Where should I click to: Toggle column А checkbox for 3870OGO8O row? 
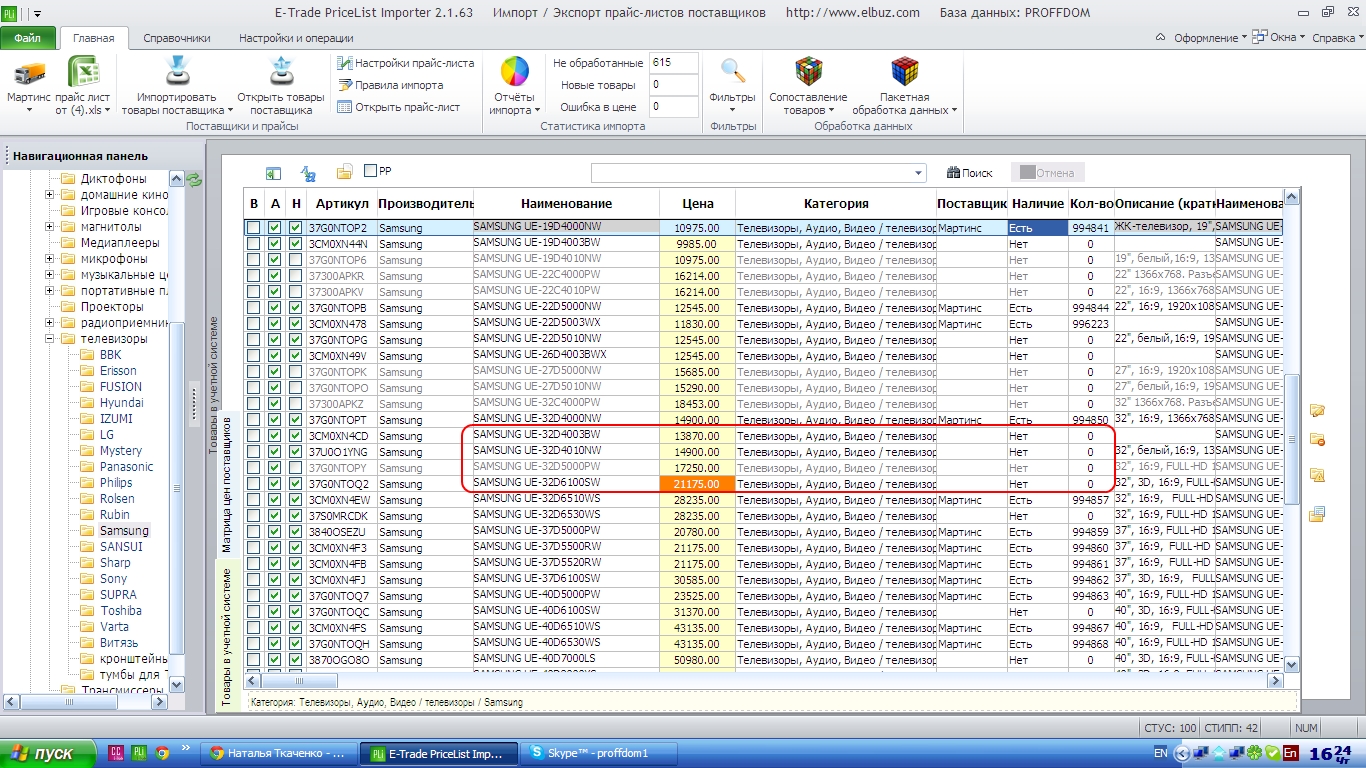275,660
